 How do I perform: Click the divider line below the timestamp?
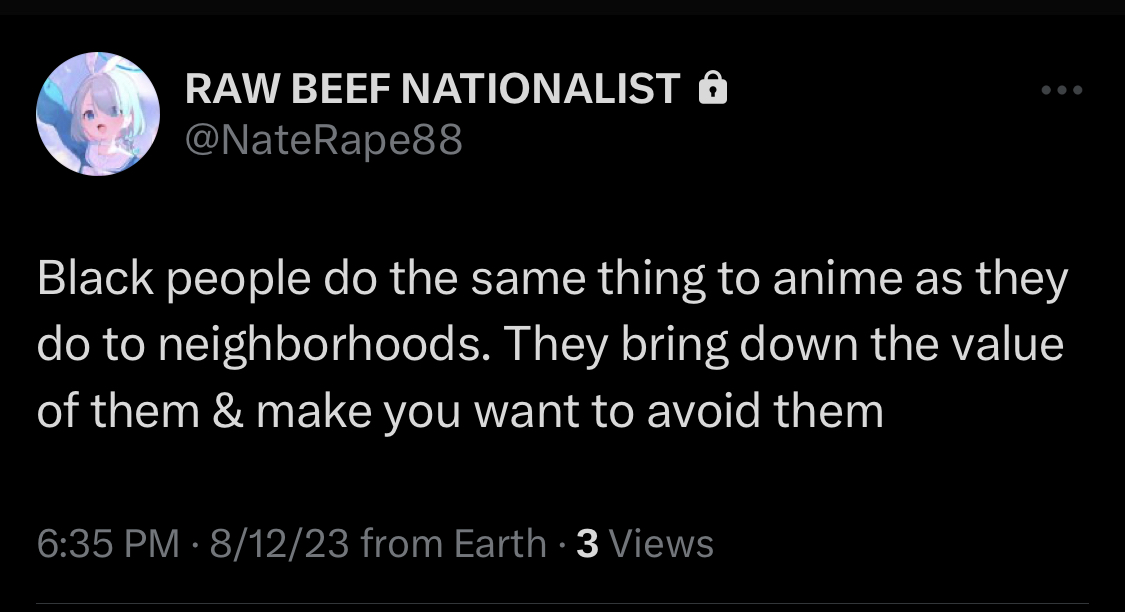point(560,603)
